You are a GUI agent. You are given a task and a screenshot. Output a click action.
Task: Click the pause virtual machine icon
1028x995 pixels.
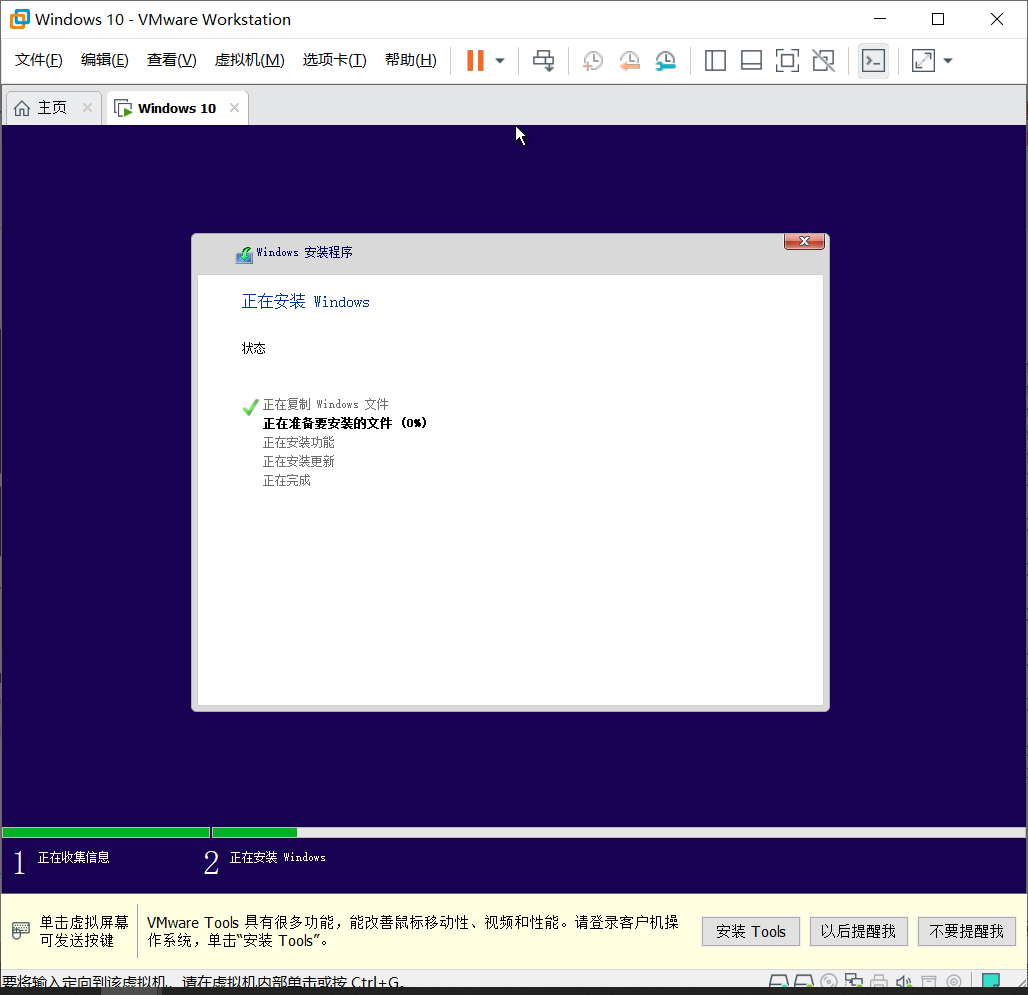pos(475,60)
